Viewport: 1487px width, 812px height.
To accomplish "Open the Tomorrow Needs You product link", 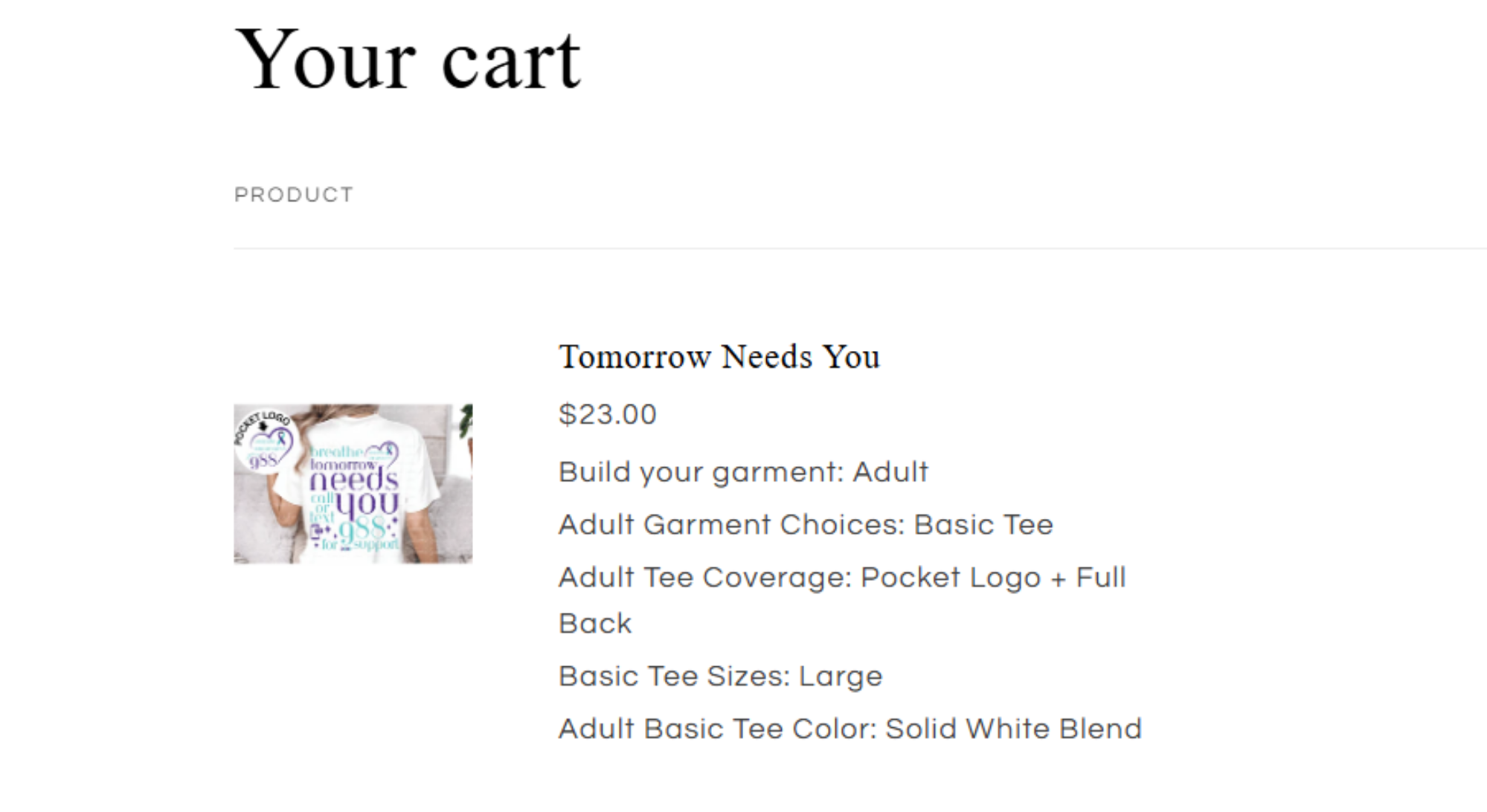I will (x=719, y=357).
